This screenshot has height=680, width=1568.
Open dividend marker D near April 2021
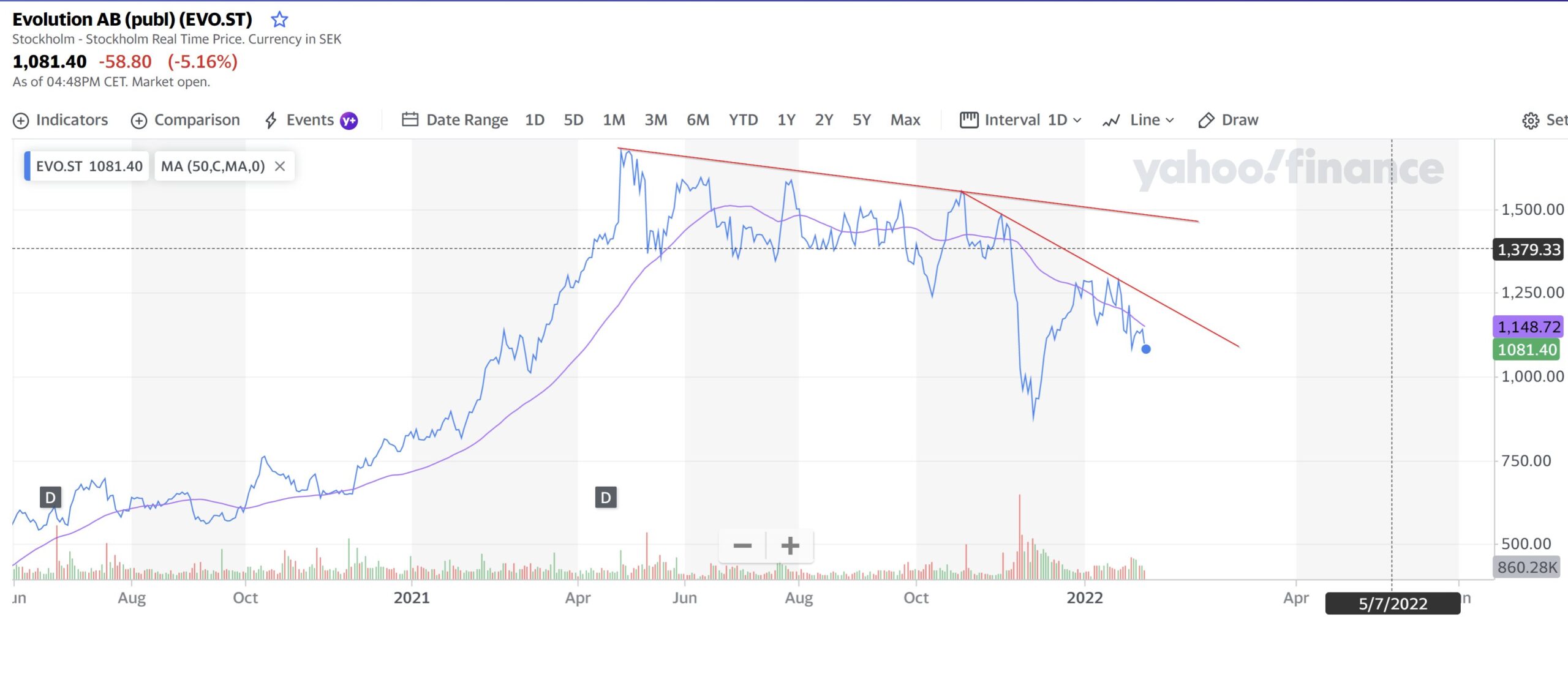pyautogui.click(x=606, y=498)
